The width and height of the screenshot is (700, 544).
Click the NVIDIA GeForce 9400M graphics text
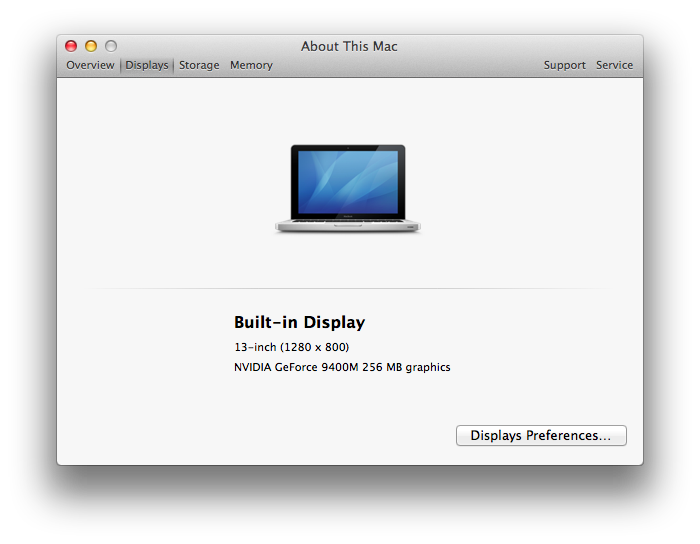(x=342, y=367)
